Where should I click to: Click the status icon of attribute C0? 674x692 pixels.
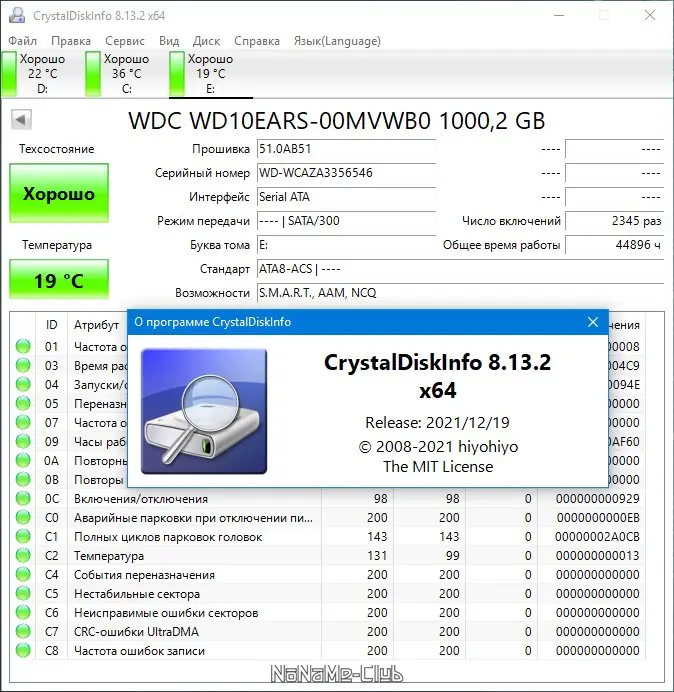(x=23, y=518)
